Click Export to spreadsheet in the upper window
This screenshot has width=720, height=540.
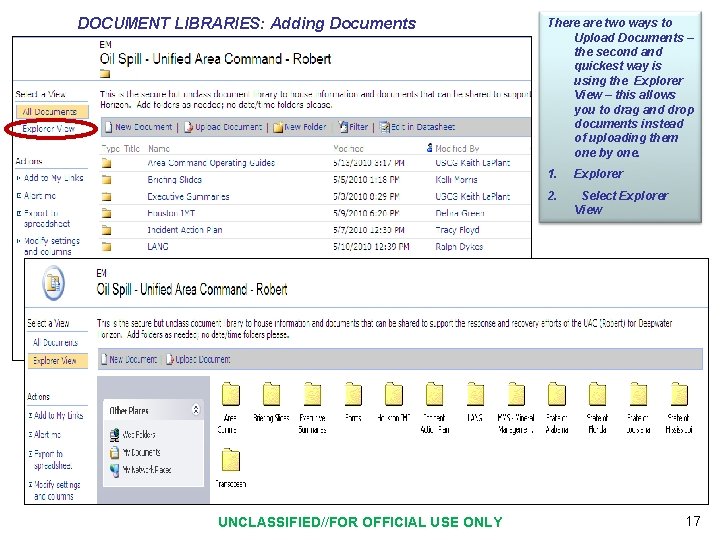(47, 219)
